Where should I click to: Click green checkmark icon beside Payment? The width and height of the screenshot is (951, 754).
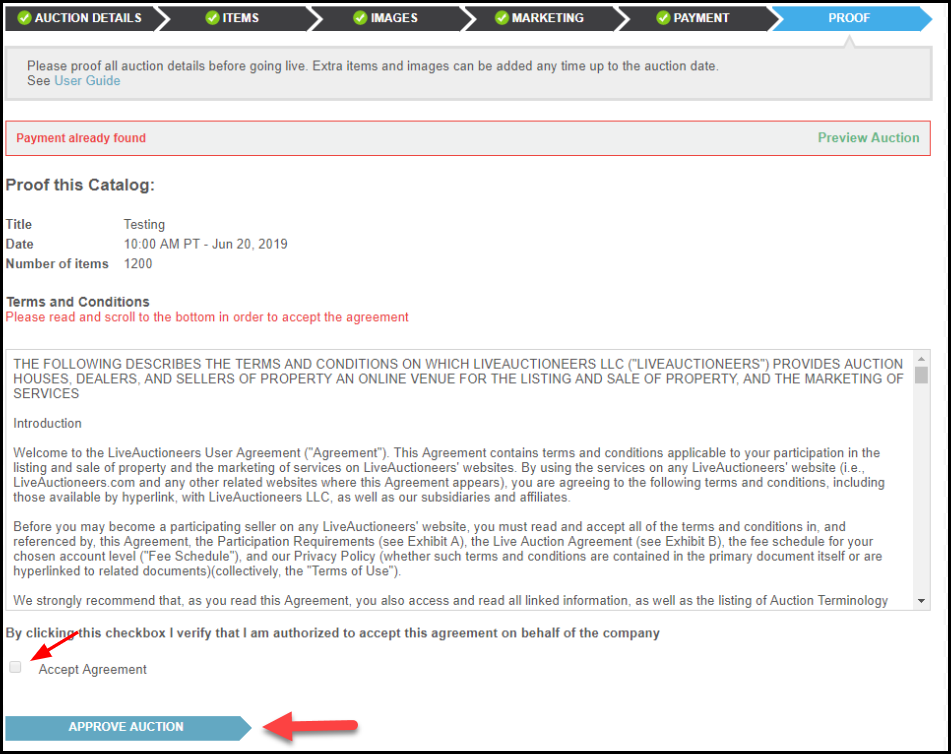pos(663,18)
